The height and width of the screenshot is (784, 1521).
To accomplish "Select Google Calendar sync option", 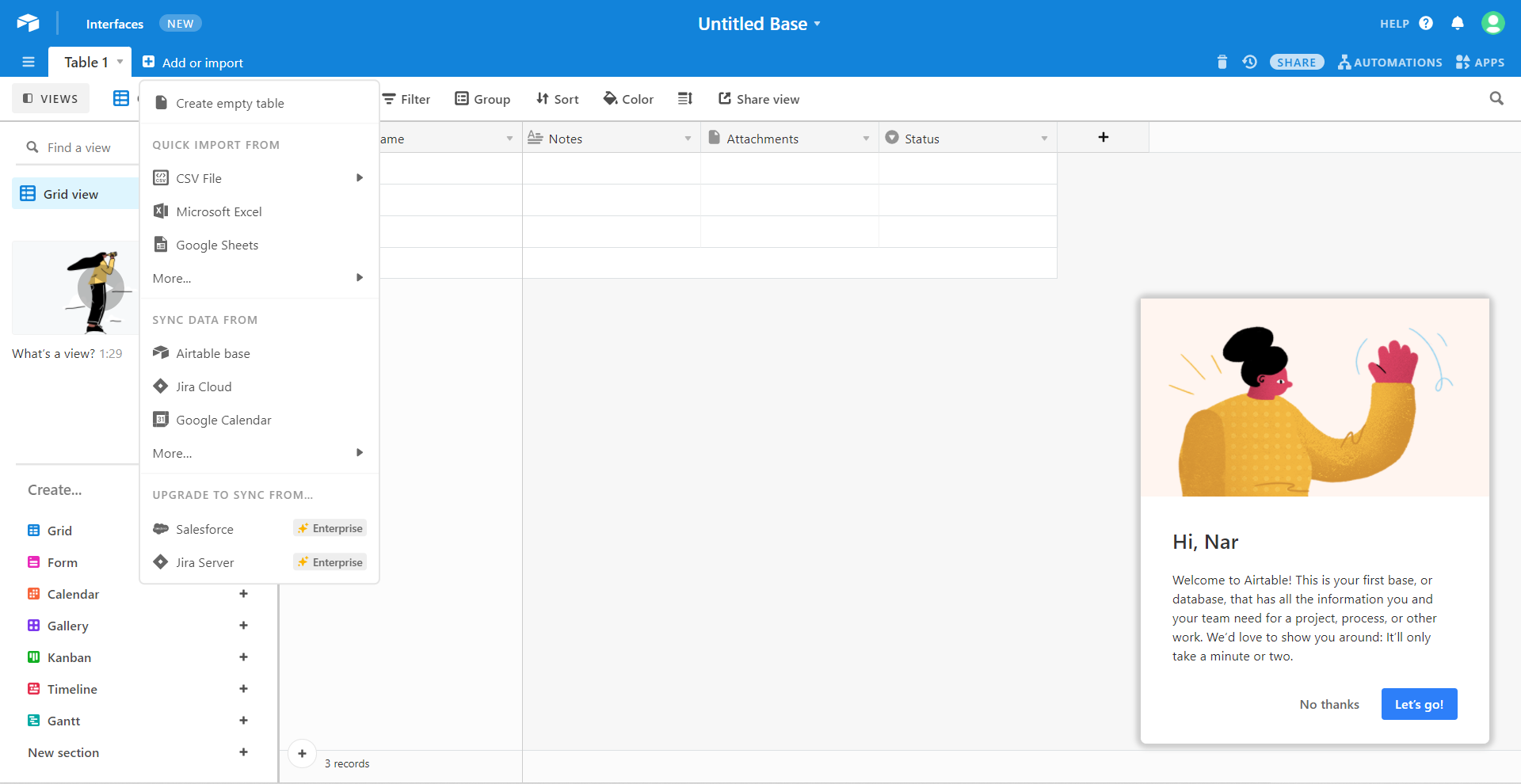I will click(259, 420).
